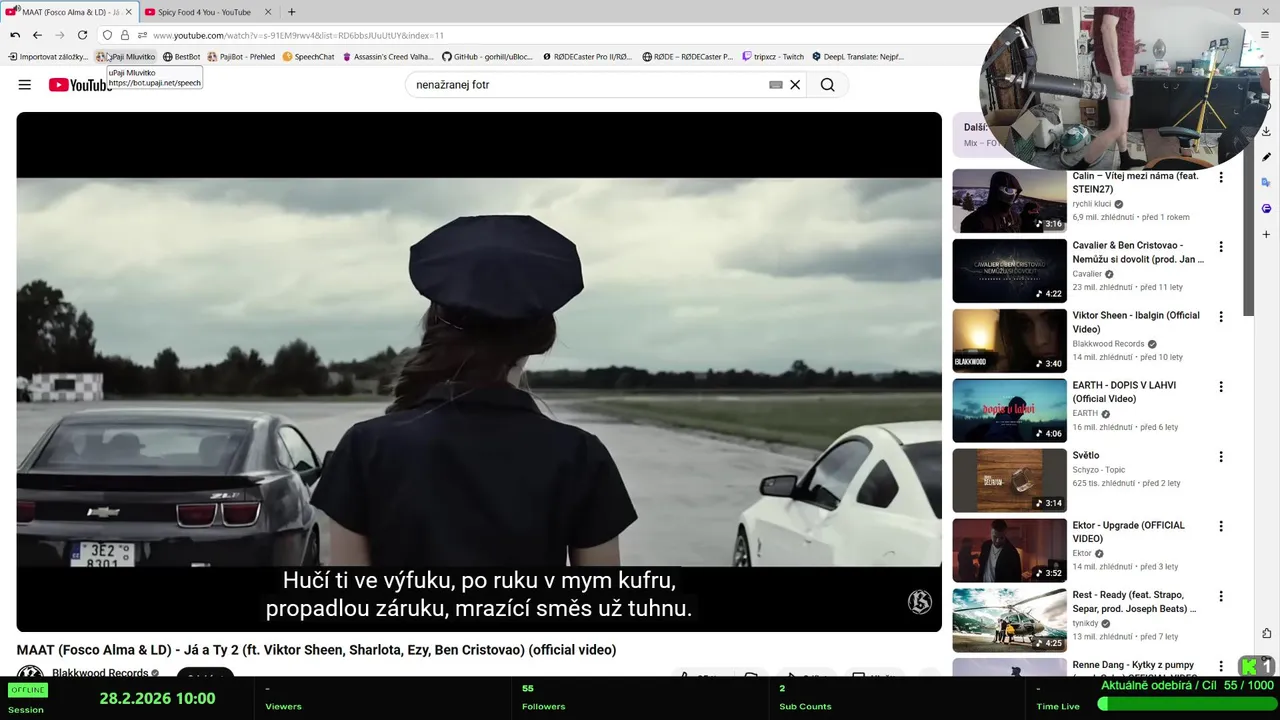Click the '28.2.2026 10:00' overlay date
This screenshot has height=720, width=1280.
pos(157,698)
